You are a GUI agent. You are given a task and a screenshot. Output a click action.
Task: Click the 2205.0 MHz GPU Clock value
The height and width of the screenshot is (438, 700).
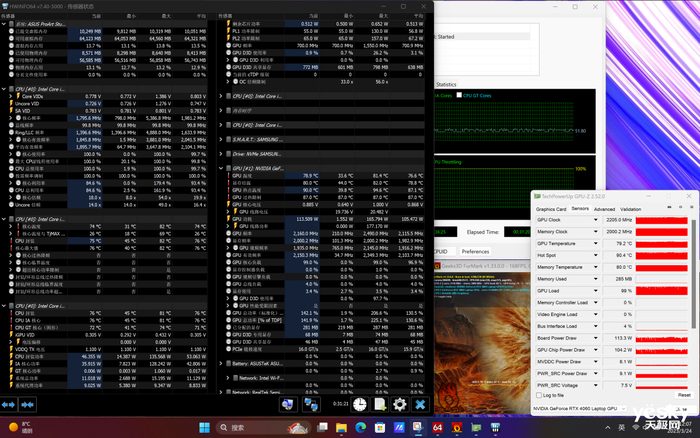(x=618, y=220)
